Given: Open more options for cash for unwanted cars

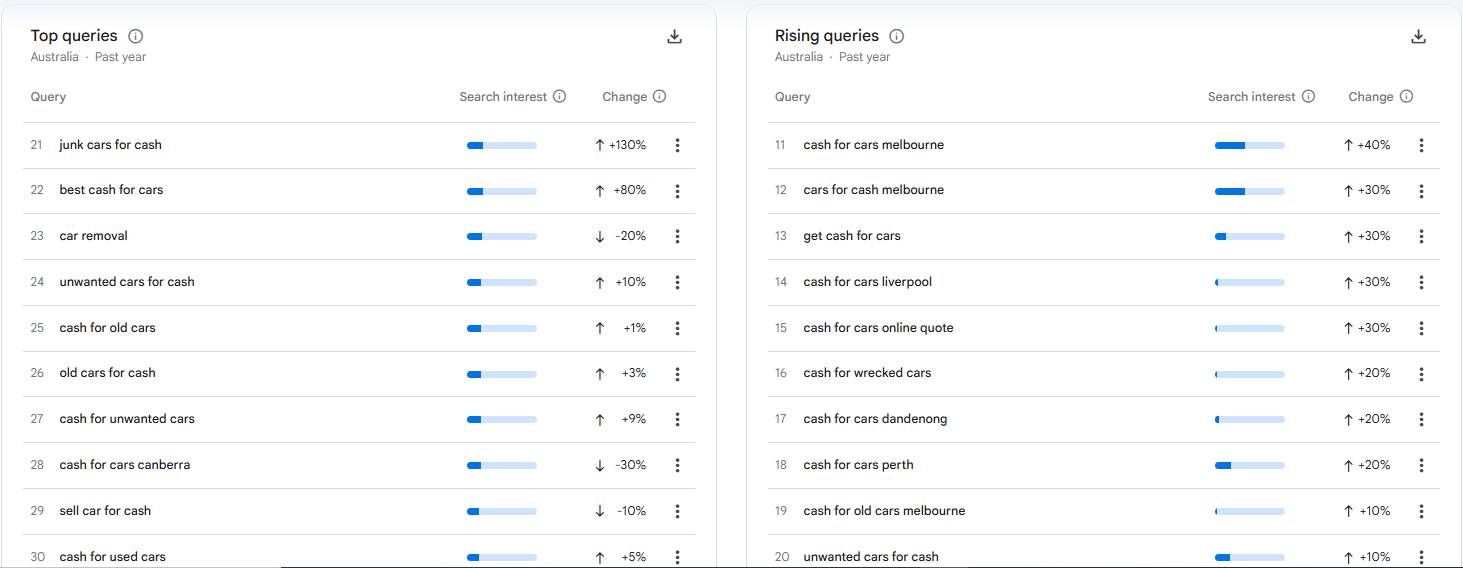Looking at the screenshot, I should click(677, 420).
